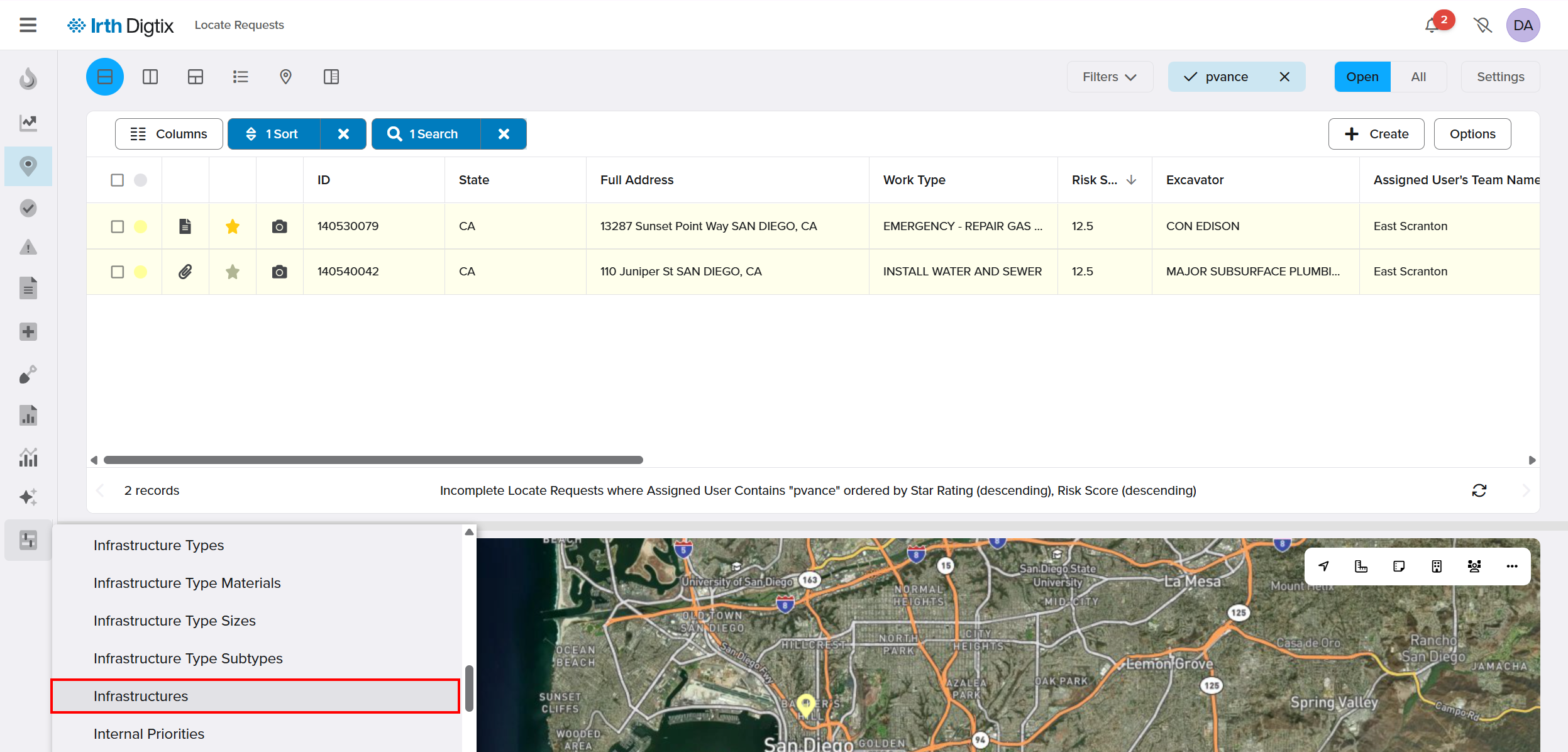Click the Create button
This screenshot has width=1568, height=752.
1376,134
